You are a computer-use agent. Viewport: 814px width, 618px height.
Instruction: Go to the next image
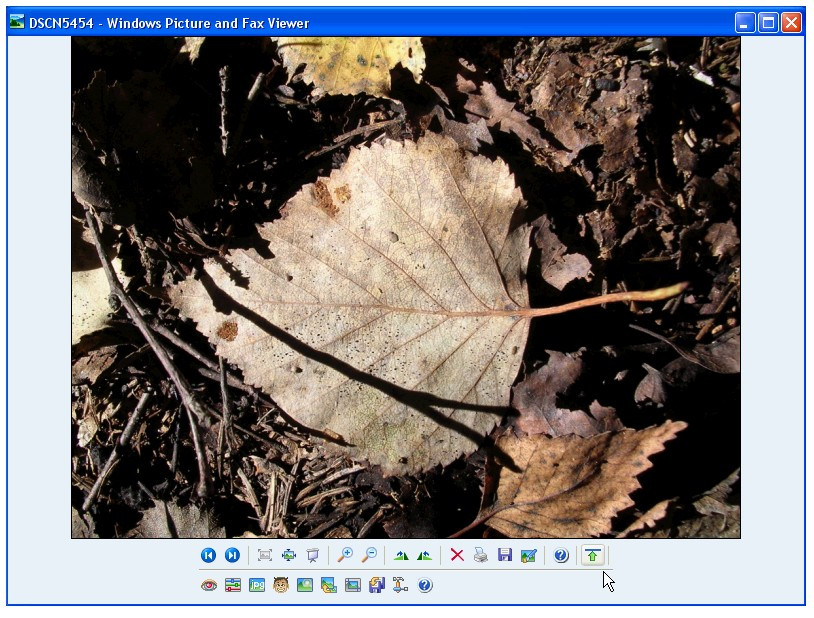[232, 555]
